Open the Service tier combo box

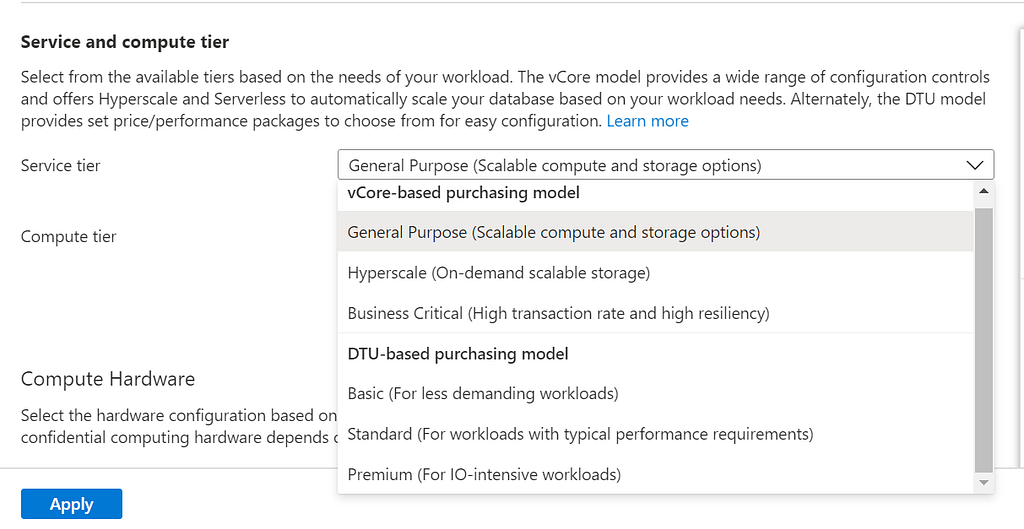(665, 165)
